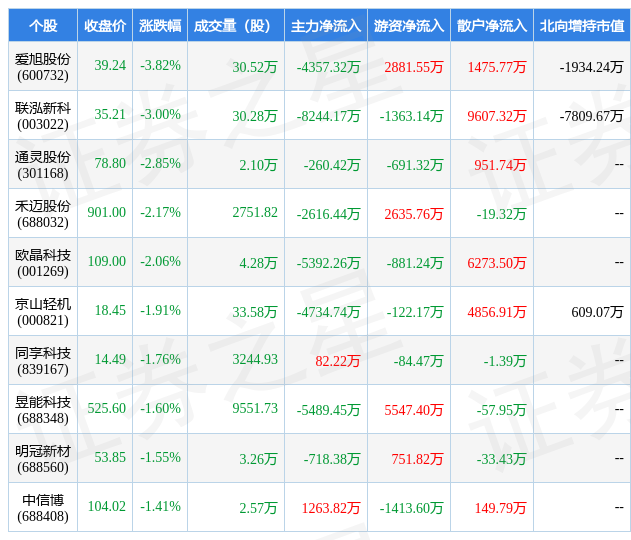Screen dimensions: 631x540
Task: Click change value -3.82%
Action: (x=161, y=65)
